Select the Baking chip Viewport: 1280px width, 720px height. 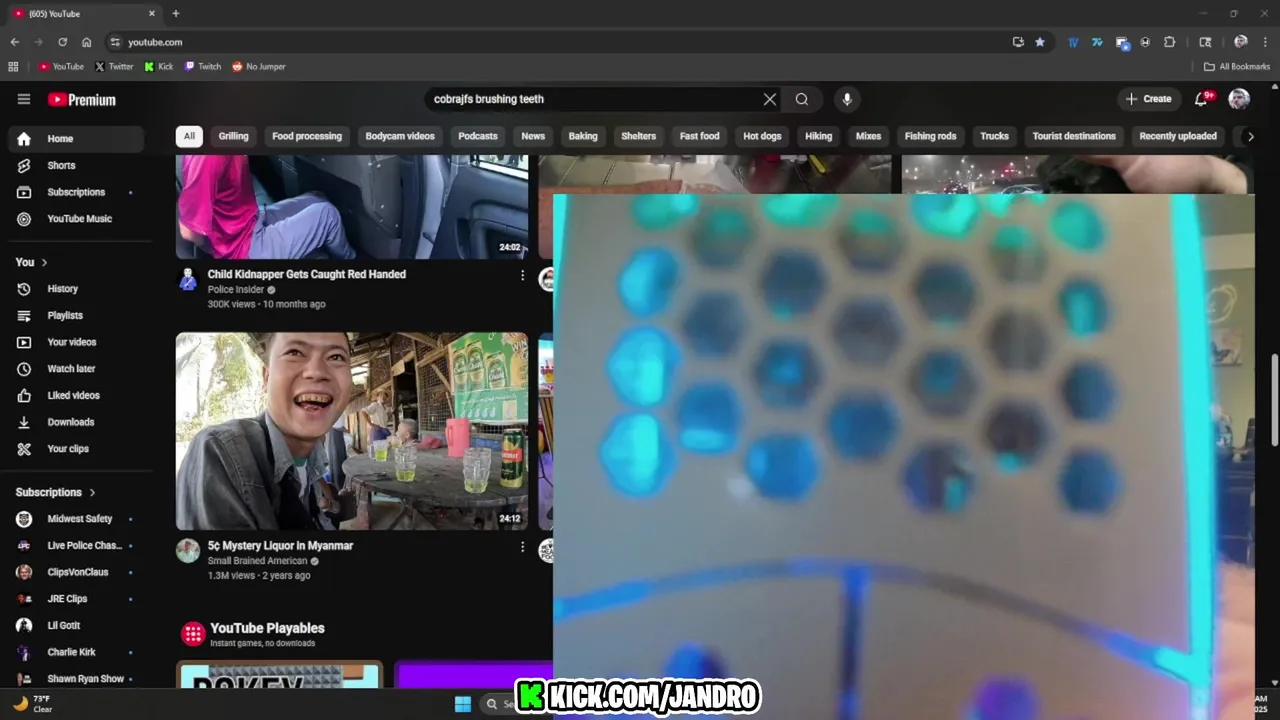pyautogui.click(x=583, y=136)
